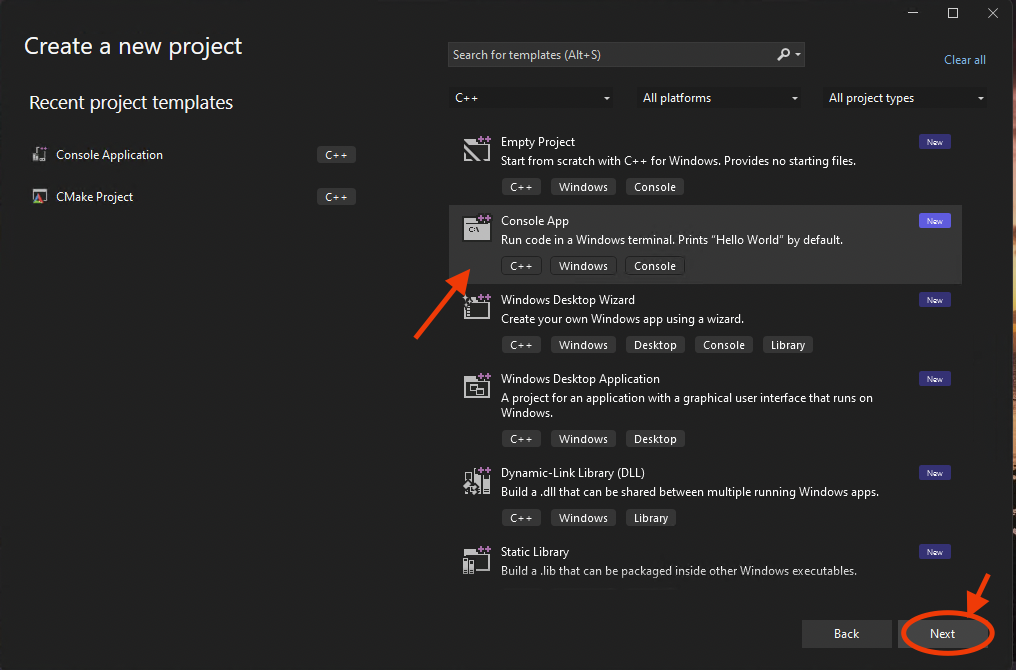This screenshot has height=670, width=1016.
Task: Click the recent Console Application icon
Action: 40,155
